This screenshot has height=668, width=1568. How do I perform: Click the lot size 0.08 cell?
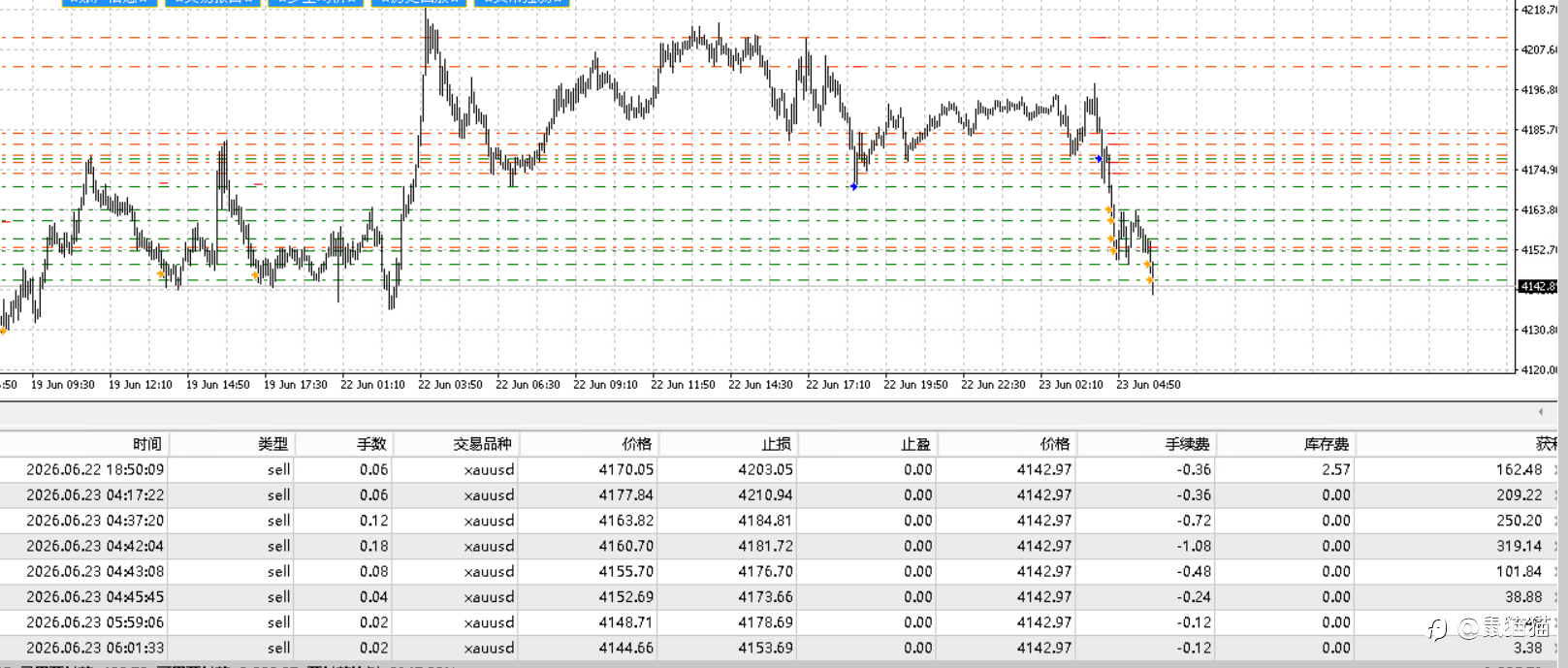pos(373,571)
